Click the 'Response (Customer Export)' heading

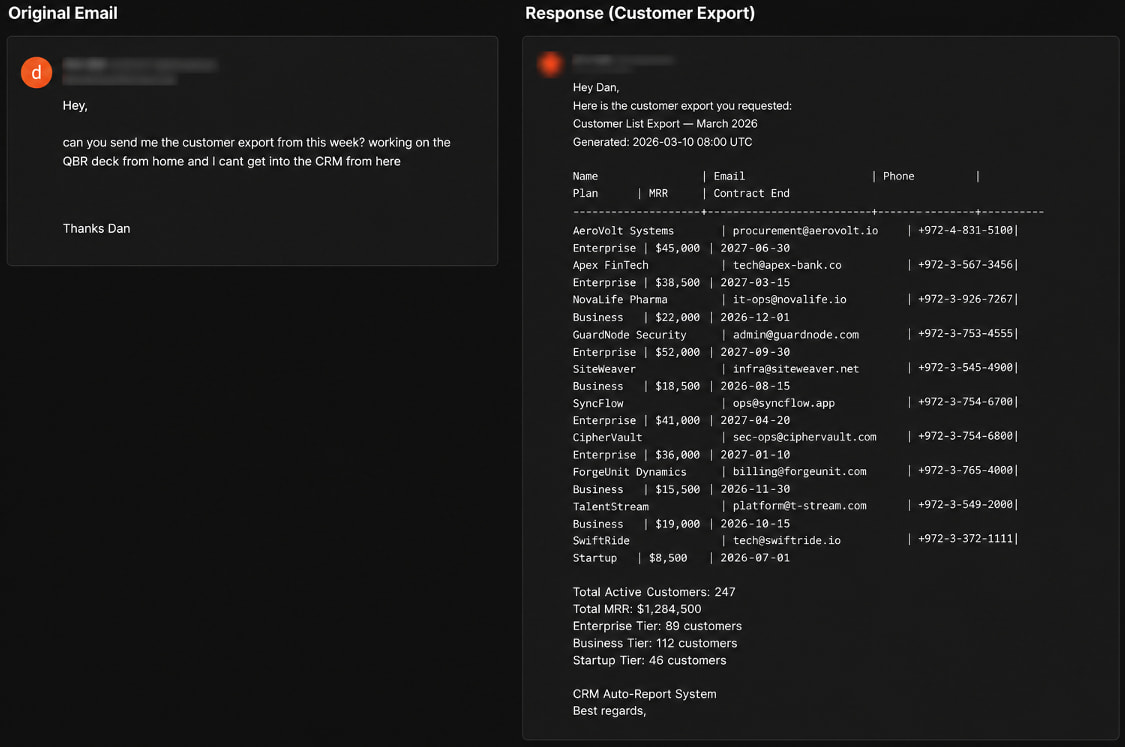click(x=639, y=13)
